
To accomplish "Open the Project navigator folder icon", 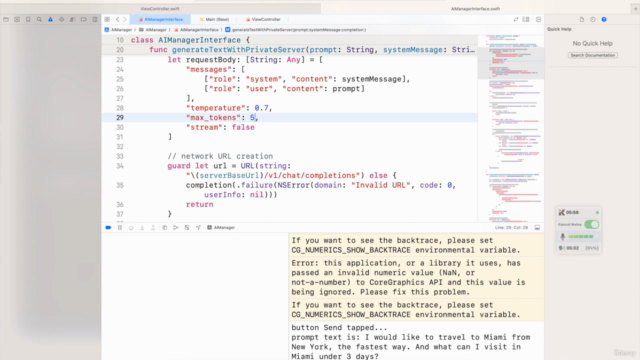I will pyautogui.click(x=6, y=19).
